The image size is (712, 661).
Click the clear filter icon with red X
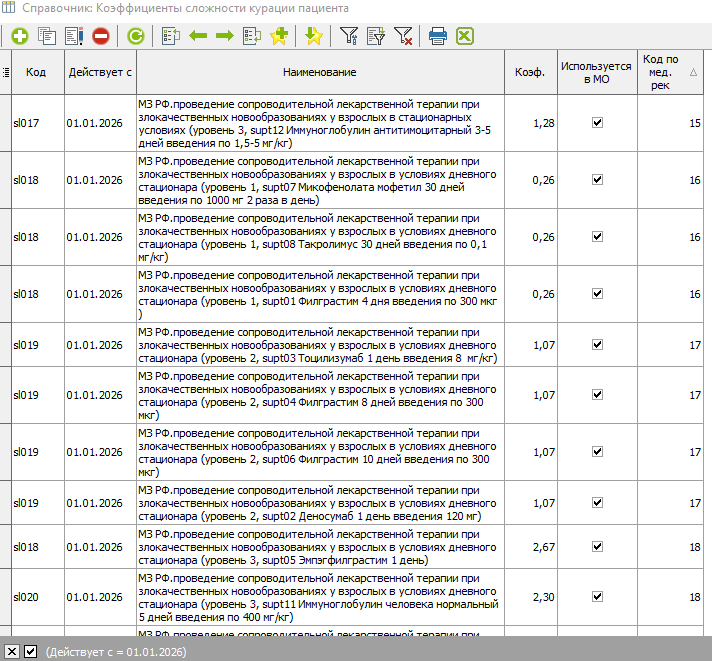pyautogui.click(x=404, y=36)
